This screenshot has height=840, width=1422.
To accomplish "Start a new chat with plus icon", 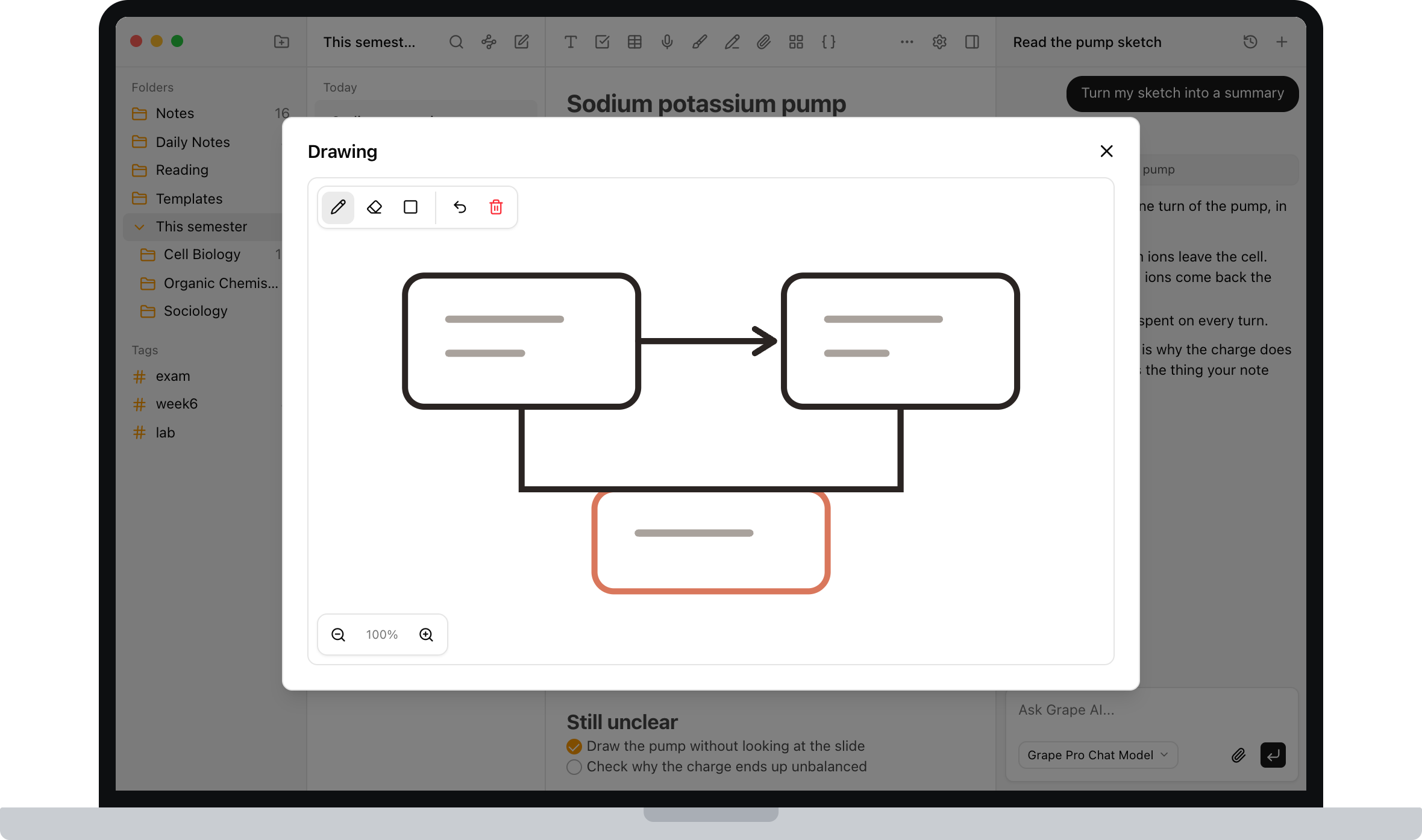I will click(1282, 42).
